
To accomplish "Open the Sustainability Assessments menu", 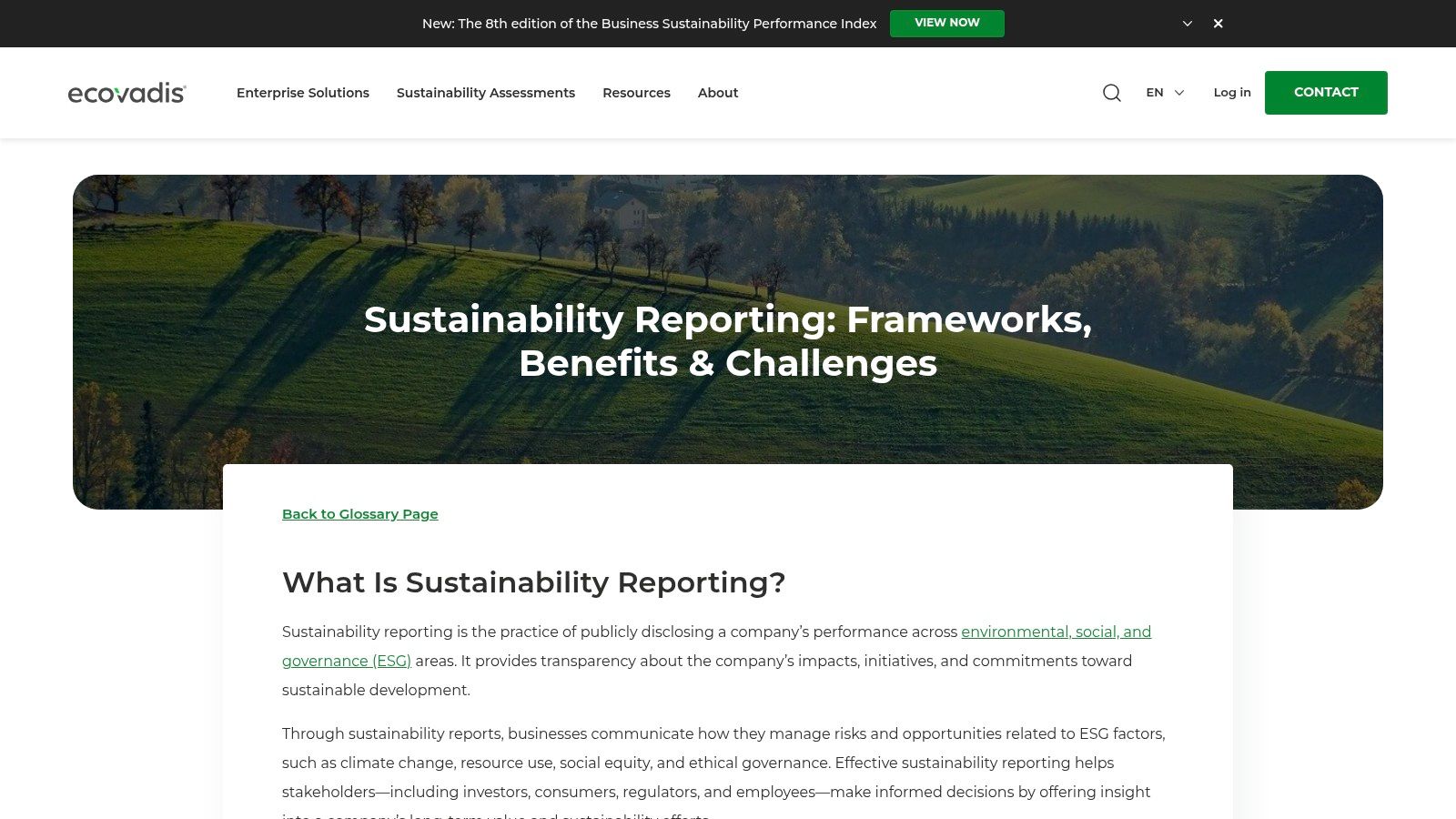I will pos(486,93).
